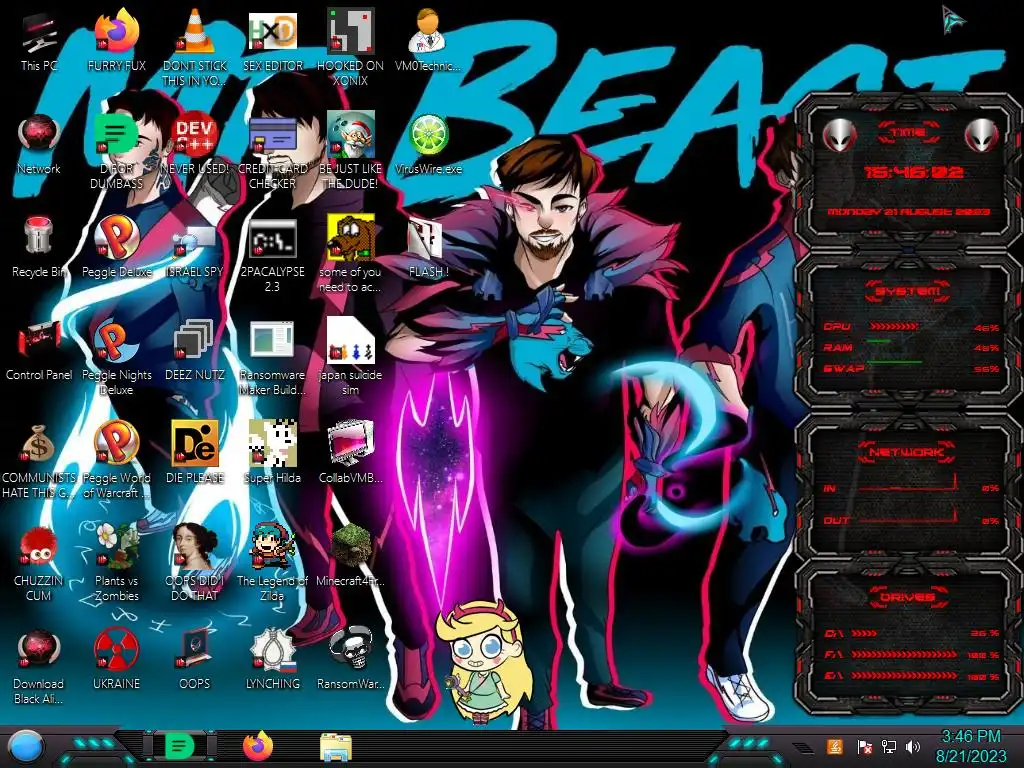Click the Time widget clock readout

pyautogui.click(x=914, y=172)
